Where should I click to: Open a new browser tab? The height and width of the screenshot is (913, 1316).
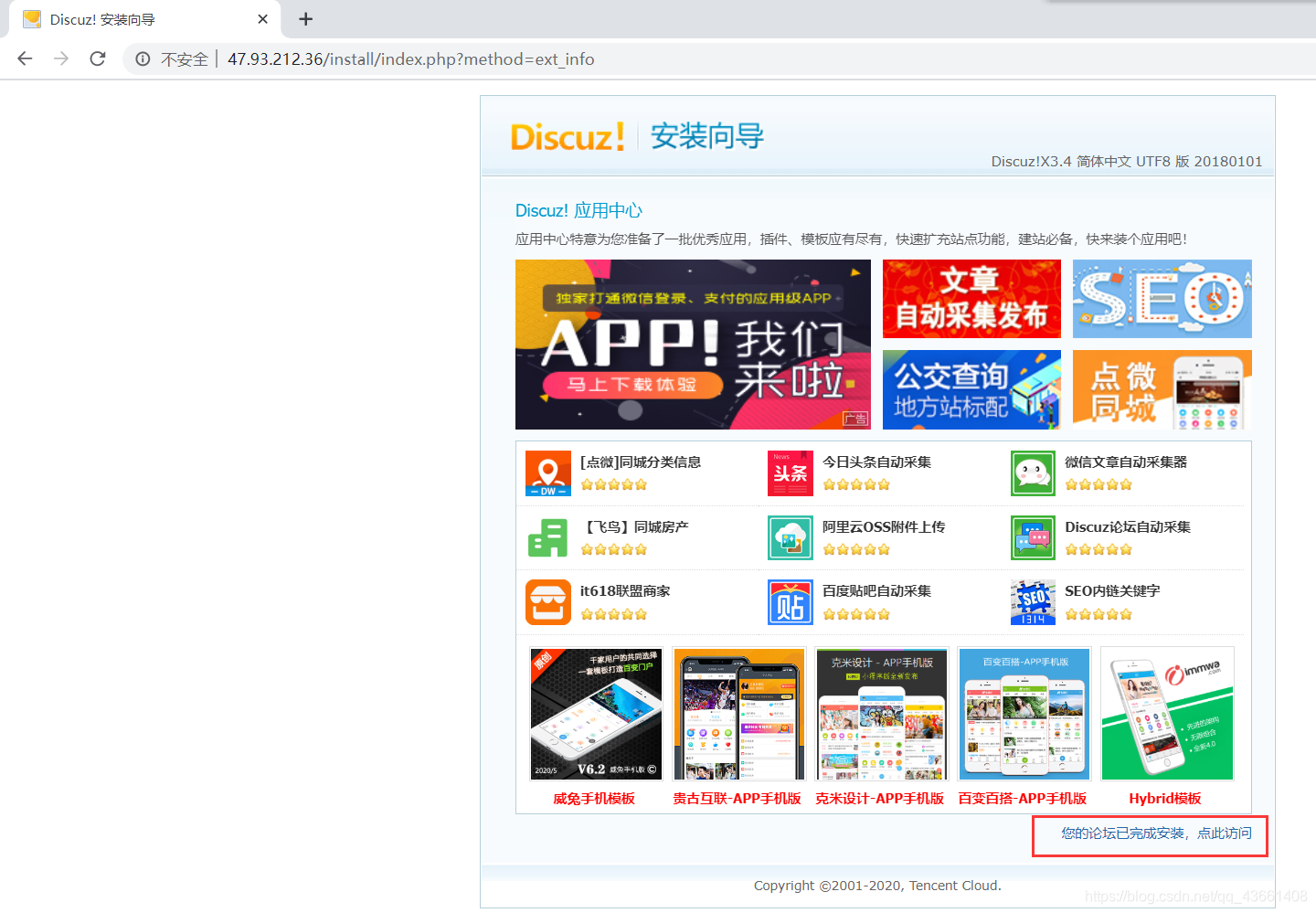pos(306,19)
